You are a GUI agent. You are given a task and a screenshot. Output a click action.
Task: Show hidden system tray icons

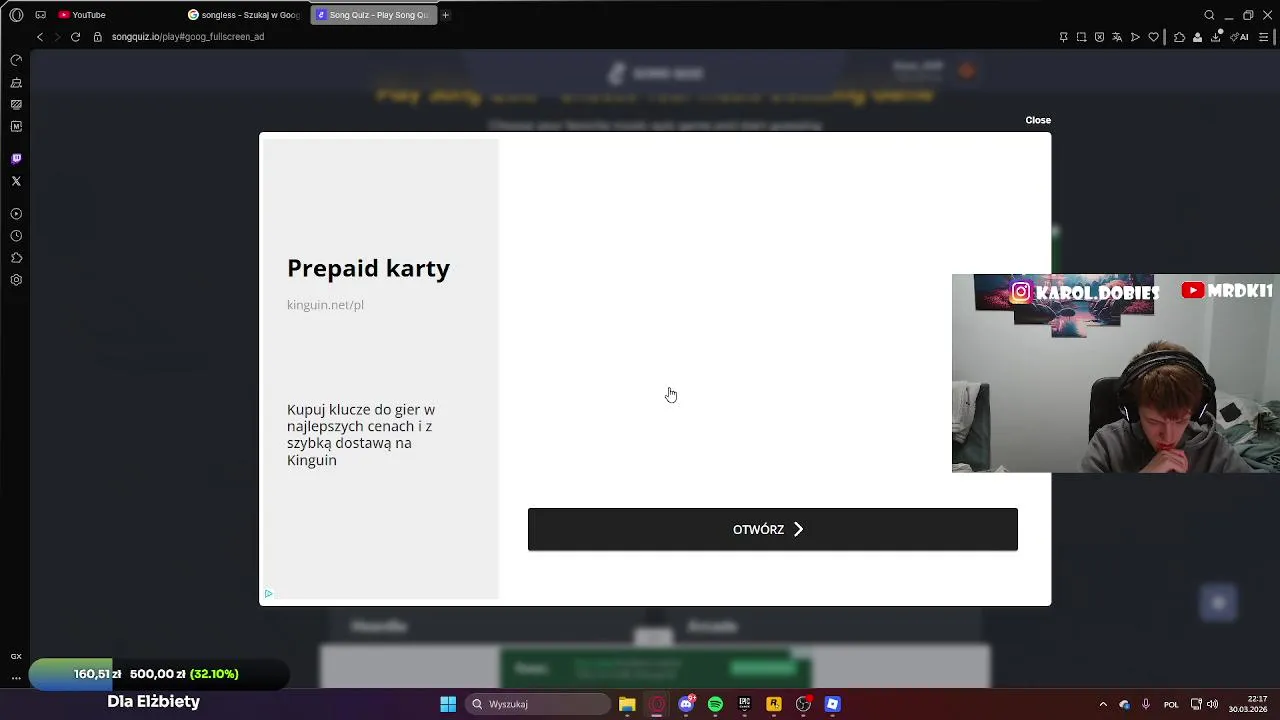pyautogui.click(x=1103, y=704)
